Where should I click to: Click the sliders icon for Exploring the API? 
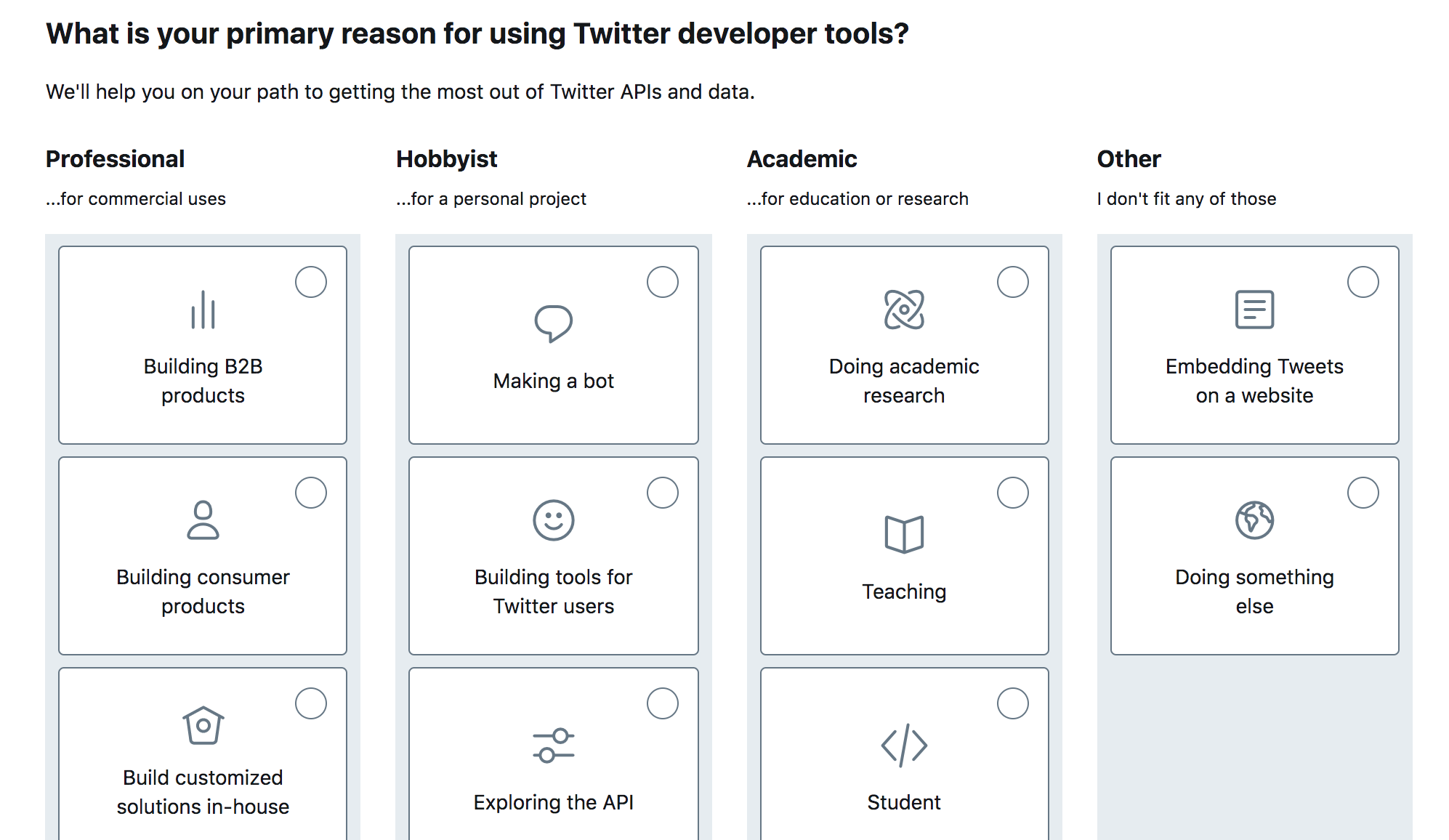click(553, 746)
